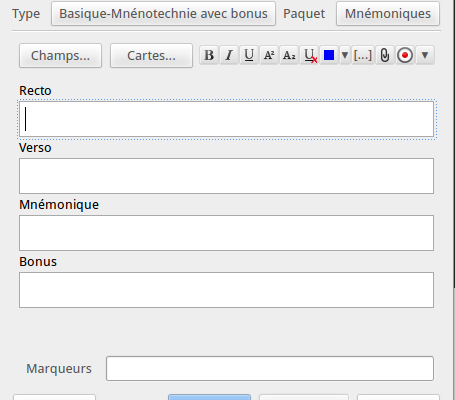This screenshot has height=400, width=455.
Task: Record audio with the red dot icon
Action: (x=405, y=55)
